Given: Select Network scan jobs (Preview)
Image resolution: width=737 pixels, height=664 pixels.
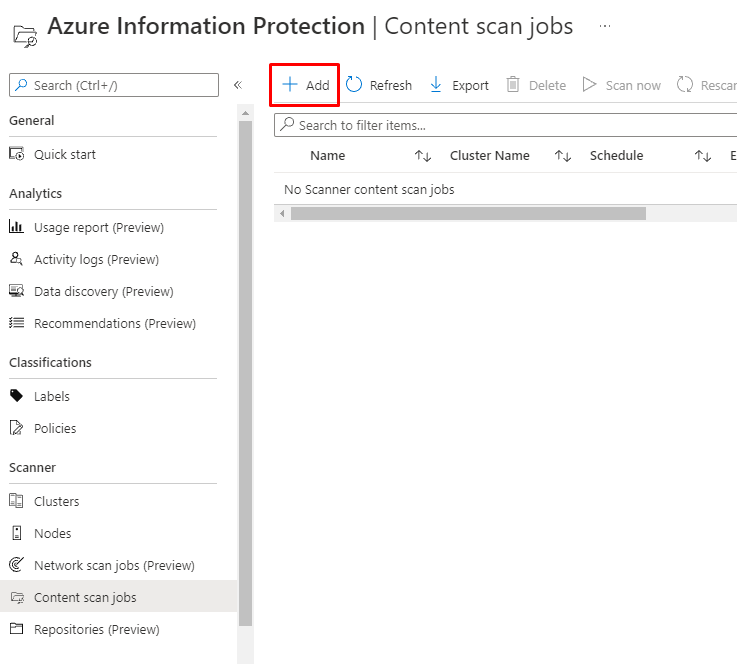Looking at the screenshot, I should pyautogui.click(x=114, y=565).
